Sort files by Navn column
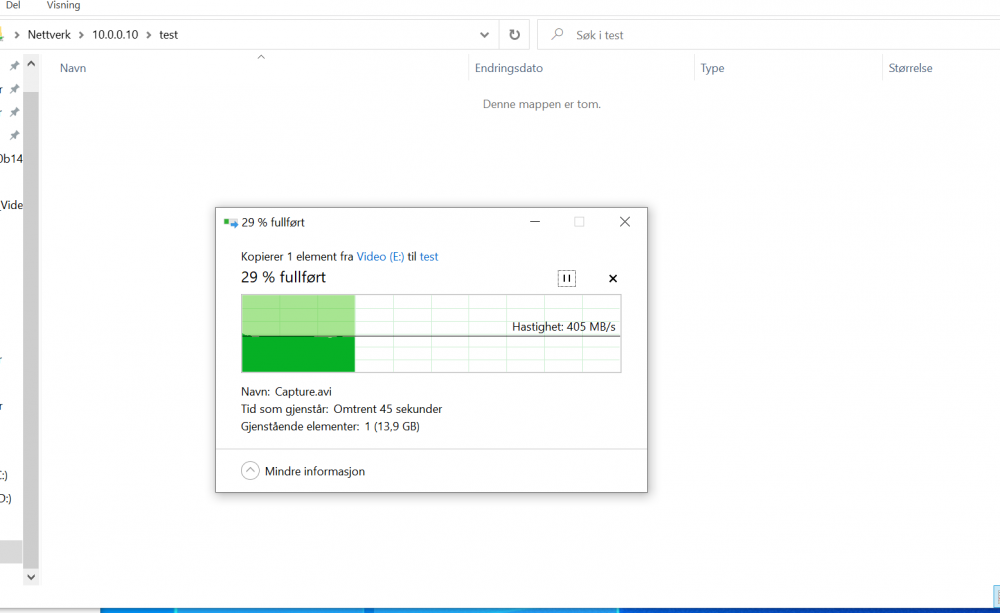Viewport: 1000px width, 613px height. (73, 68)
